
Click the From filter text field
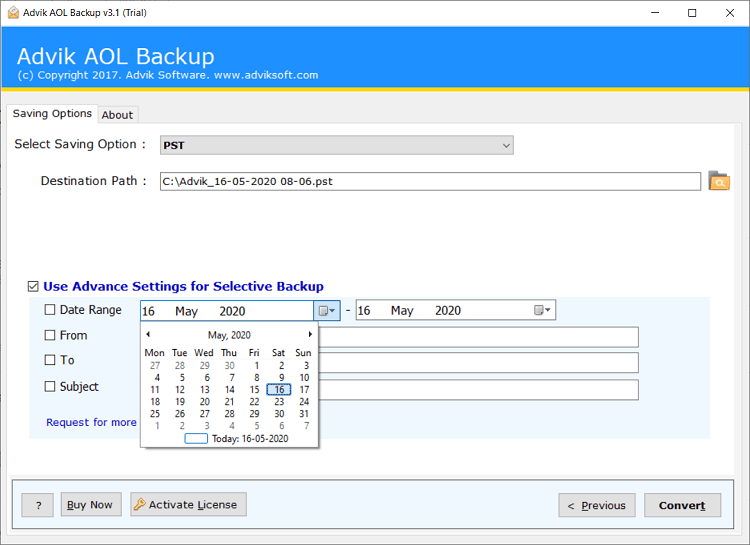pyautogui.click(x=478, y=337)
